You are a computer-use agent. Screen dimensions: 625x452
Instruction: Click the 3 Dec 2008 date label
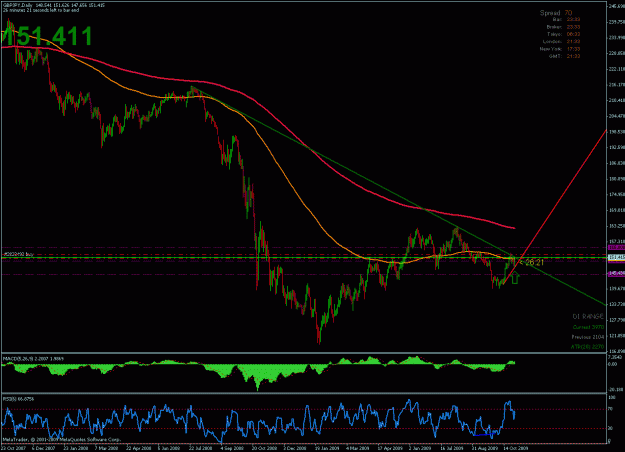click(295, 448)
